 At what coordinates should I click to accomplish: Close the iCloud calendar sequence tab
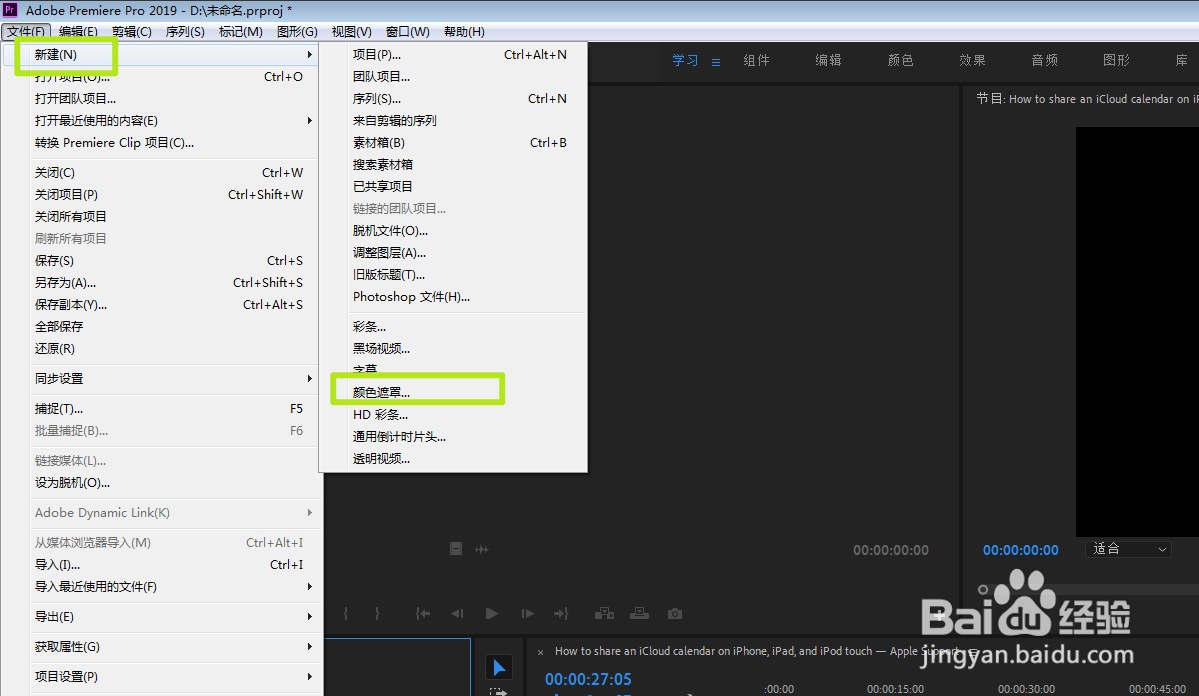540,652
